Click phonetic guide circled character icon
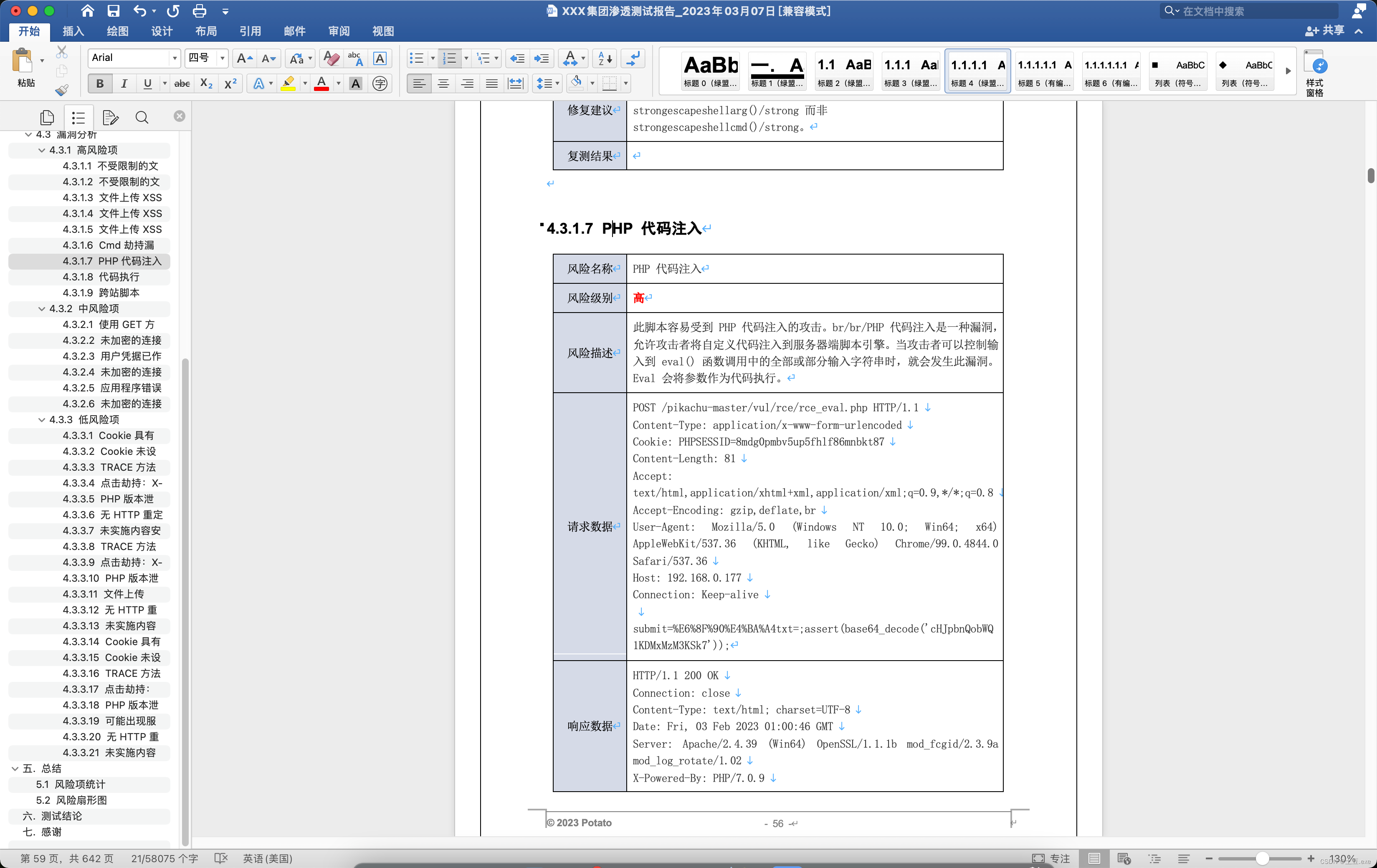Viewport: 1377px width, 868px height. pos(380,83)
